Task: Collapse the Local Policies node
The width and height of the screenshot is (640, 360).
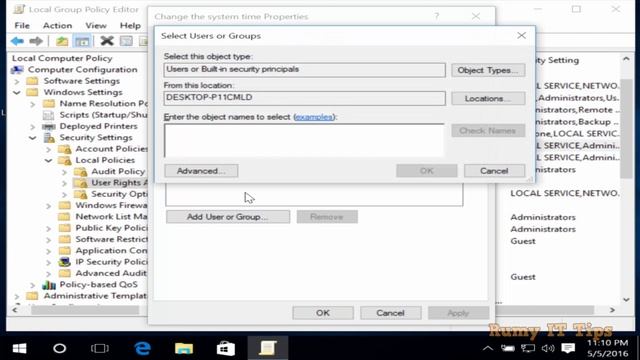Action: tap(49, 160)
